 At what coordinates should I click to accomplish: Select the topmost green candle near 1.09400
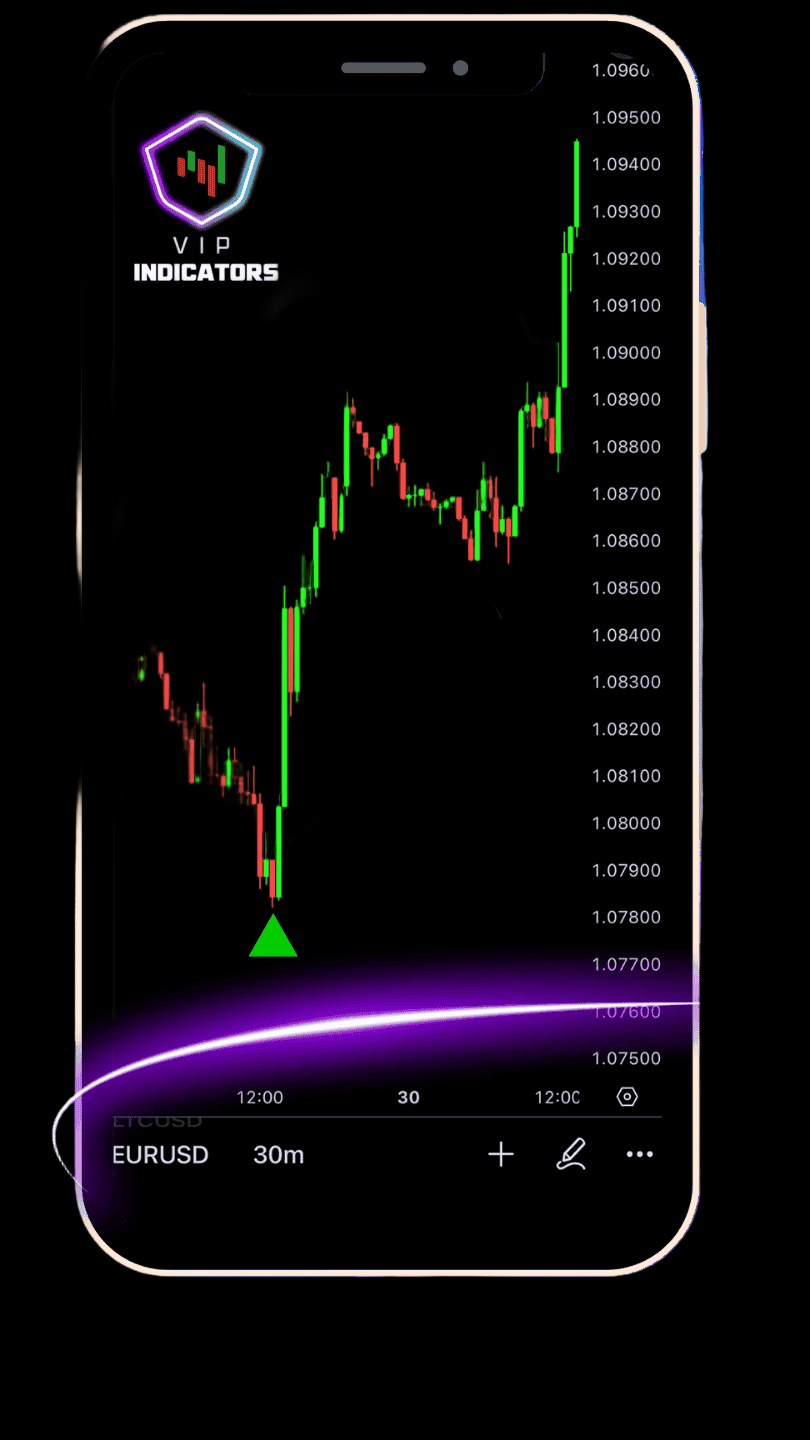[x=577, y=185]
